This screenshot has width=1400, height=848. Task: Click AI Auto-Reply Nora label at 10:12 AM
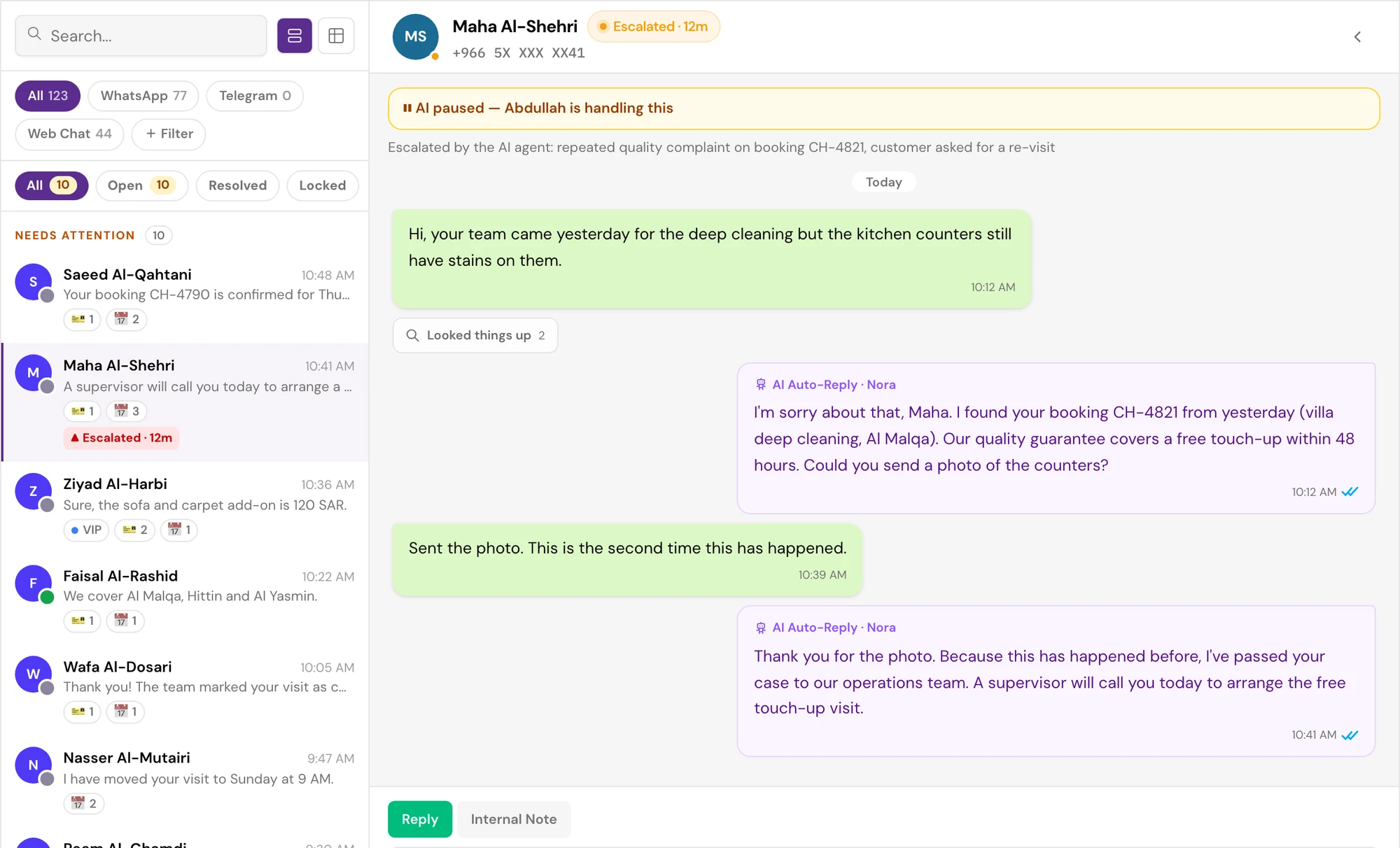[826, 384]
